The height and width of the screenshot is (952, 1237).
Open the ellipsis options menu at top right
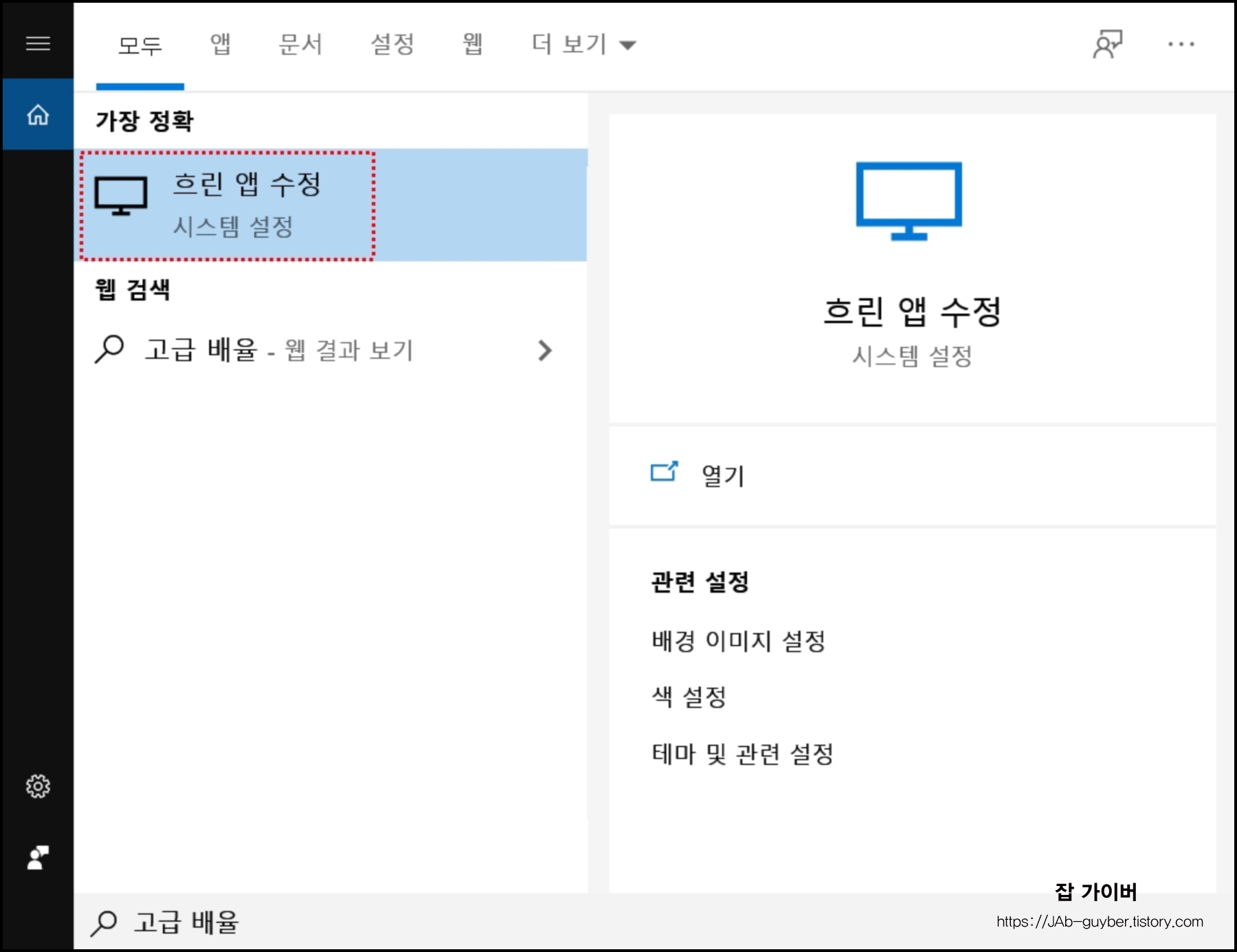[1181, 44]
